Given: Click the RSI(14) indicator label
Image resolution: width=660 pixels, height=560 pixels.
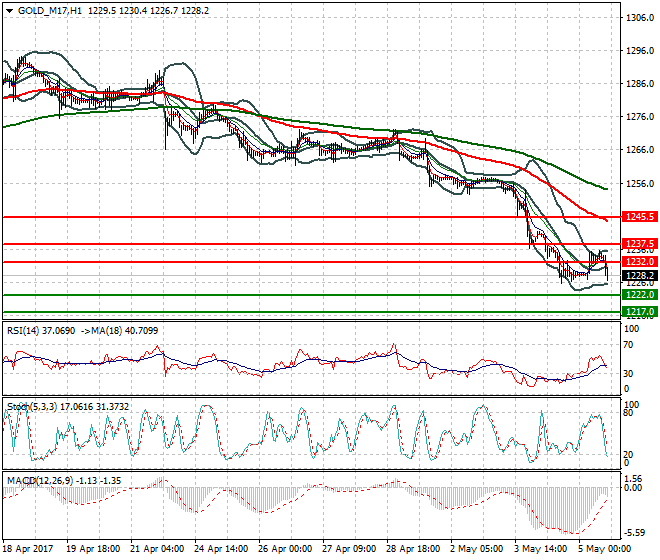Looking at the screenshot, I should tap(24, 331).
